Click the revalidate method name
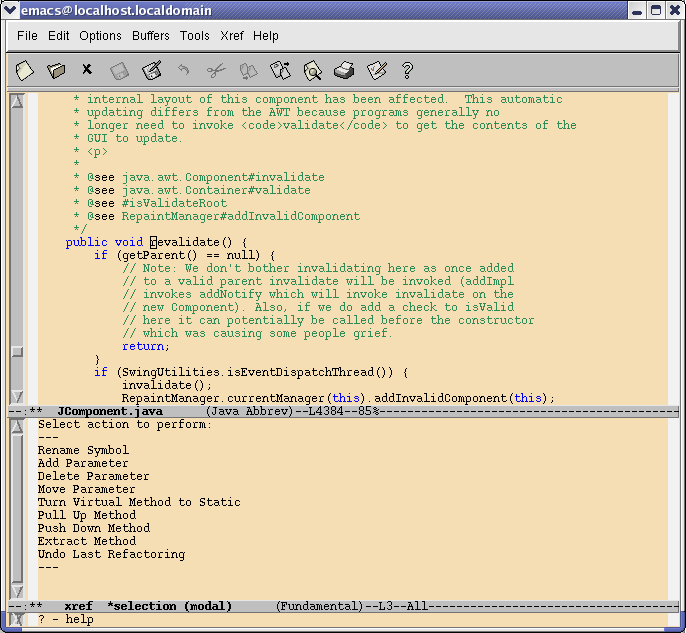The image size is (686, 633). (191, 242)
